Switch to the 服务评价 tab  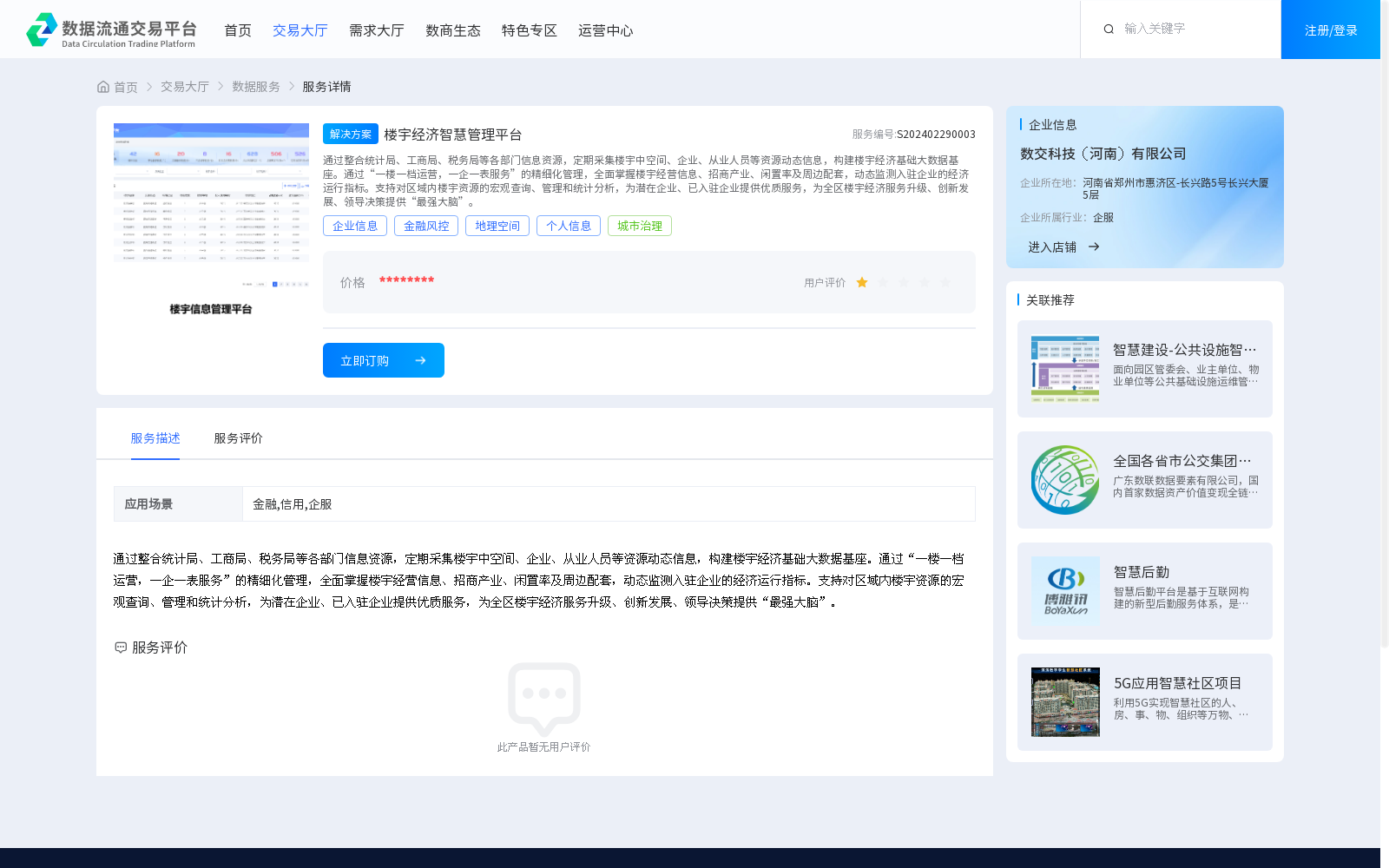[x=238, y=438]
